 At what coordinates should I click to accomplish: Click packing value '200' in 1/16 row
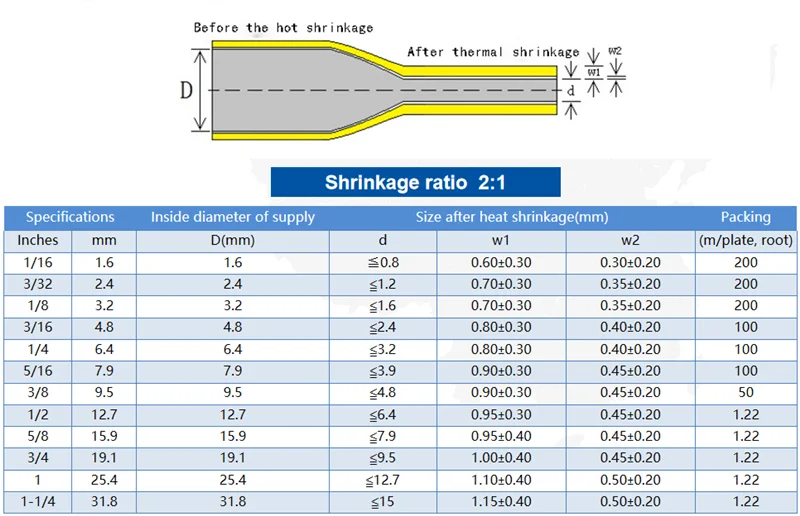pyautogui.click(x=745, y=262)
